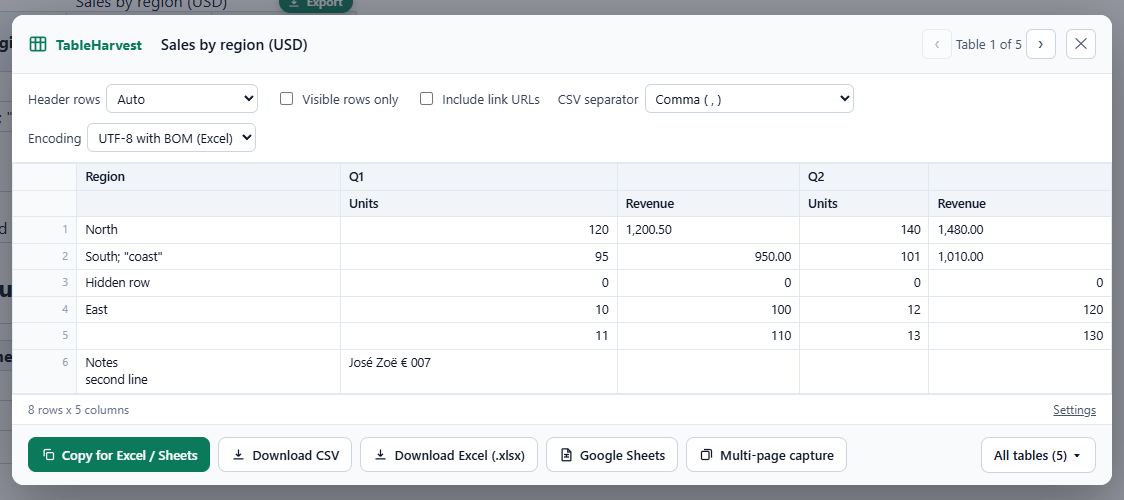This screenshot has height=500, width=1124.
Task: Click the 'Table 1 of 5' label
Action: [x=989, y=44]
